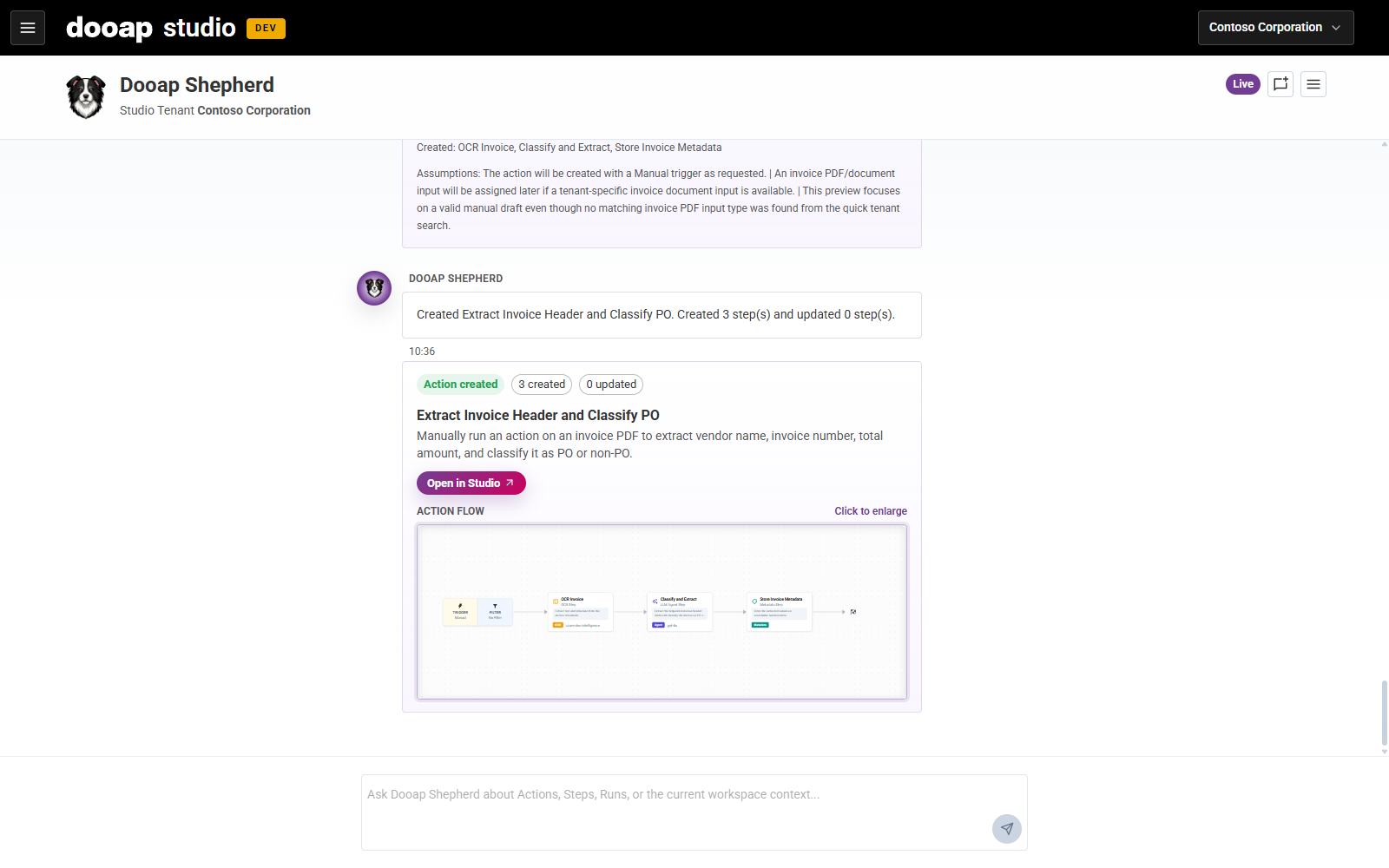Click the 10:36 message timestamp

(x=422, y=352)
